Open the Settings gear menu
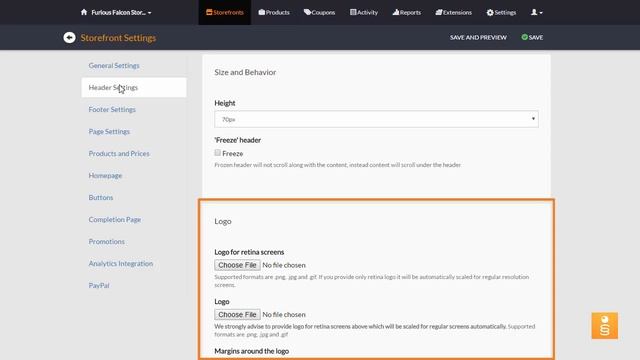 (501, 12)
